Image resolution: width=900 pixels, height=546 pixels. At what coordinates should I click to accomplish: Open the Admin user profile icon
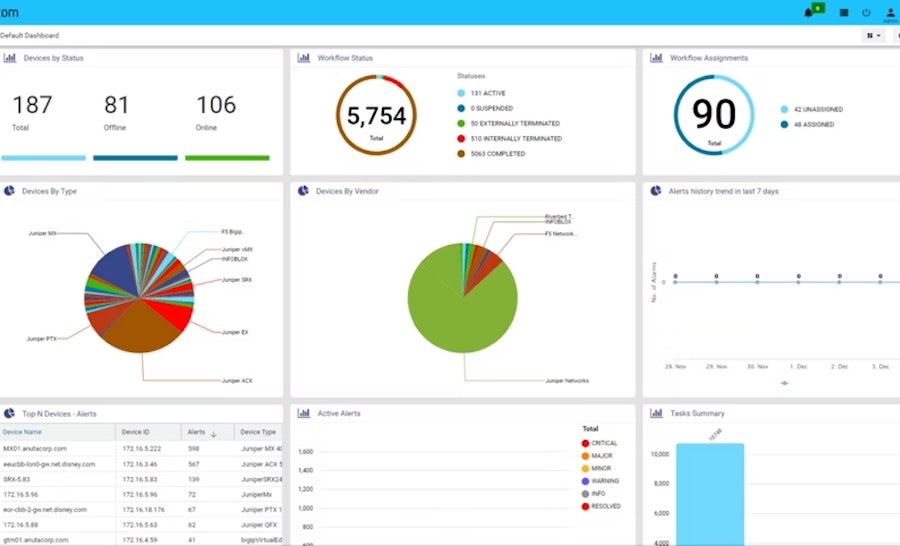click(x=890, y=12)
